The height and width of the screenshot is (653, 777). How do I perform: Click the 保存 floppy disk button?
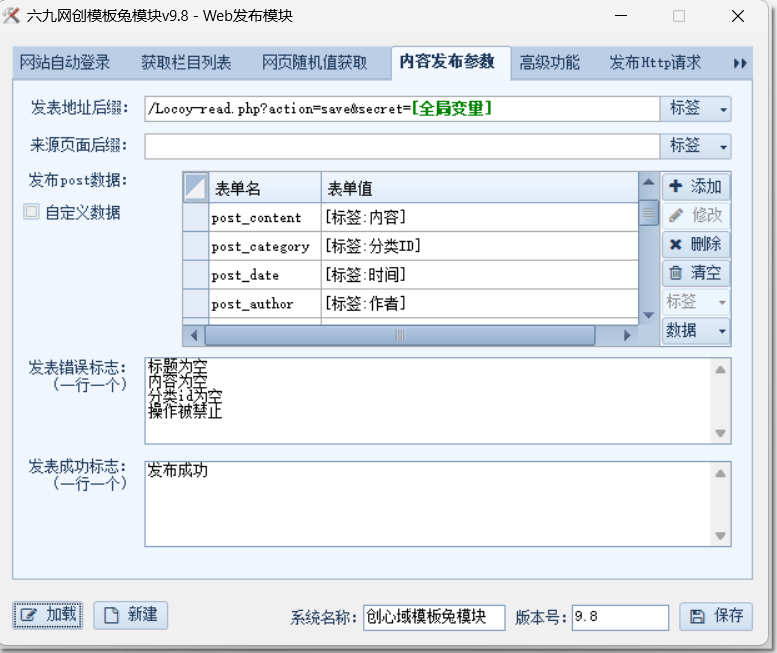click(x=716, y=616)
